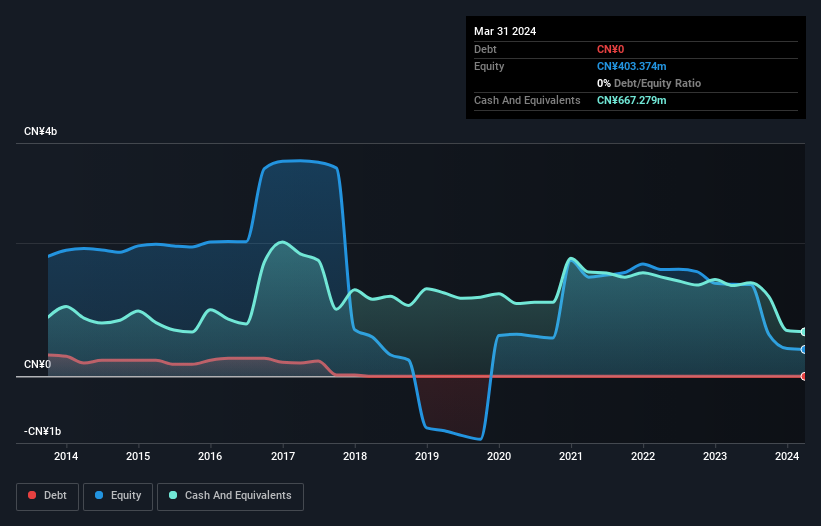Click the 2017 x-axis label
The height and width of the screenshot is (526, 821).
point(283,456)
